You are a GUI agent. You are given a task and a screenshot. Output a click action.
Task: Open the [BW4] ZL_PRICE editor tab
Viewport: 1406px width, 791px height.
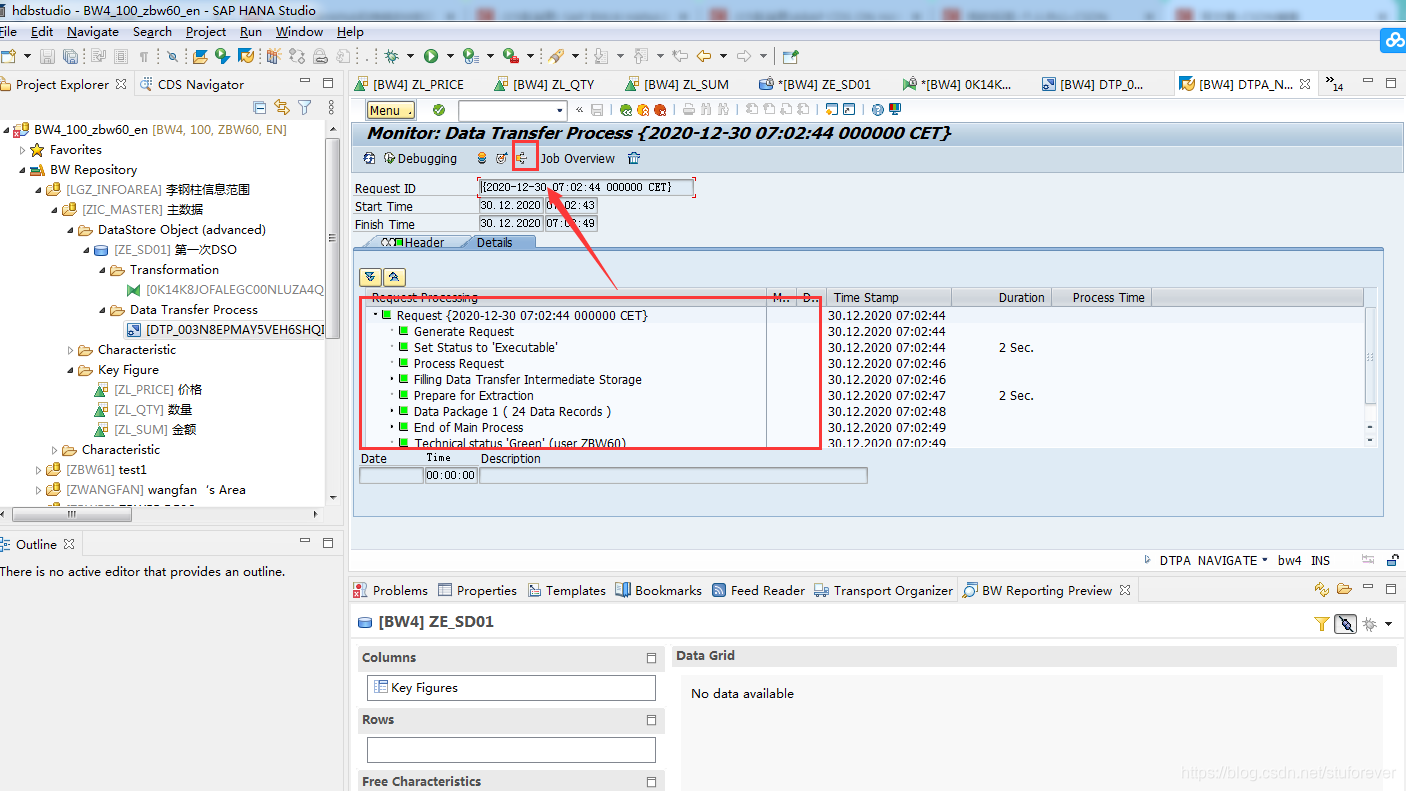[409, 84]
